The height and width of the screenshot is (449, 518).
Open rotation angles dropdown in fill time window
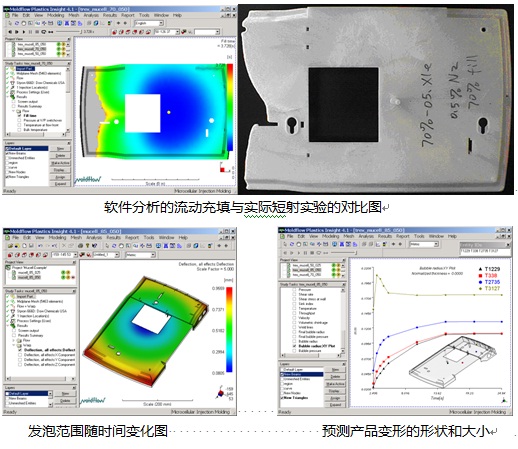pyautogui.click(x=178, y=32)
